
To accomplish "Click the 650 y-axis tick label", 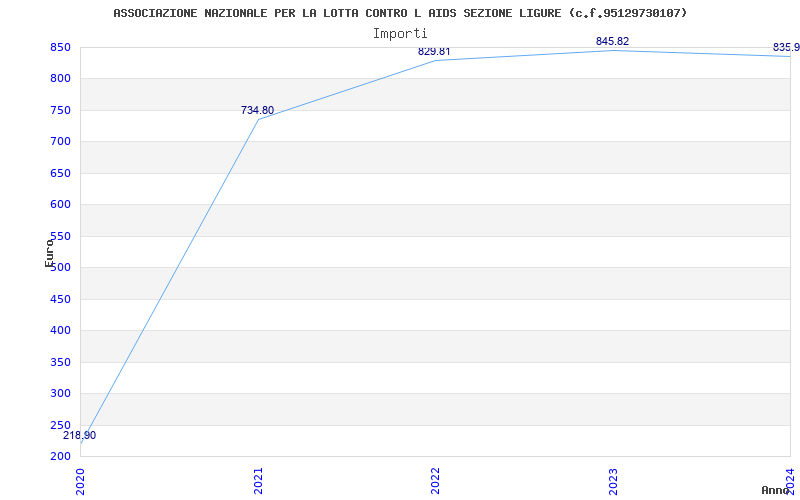I will (60, 173).
